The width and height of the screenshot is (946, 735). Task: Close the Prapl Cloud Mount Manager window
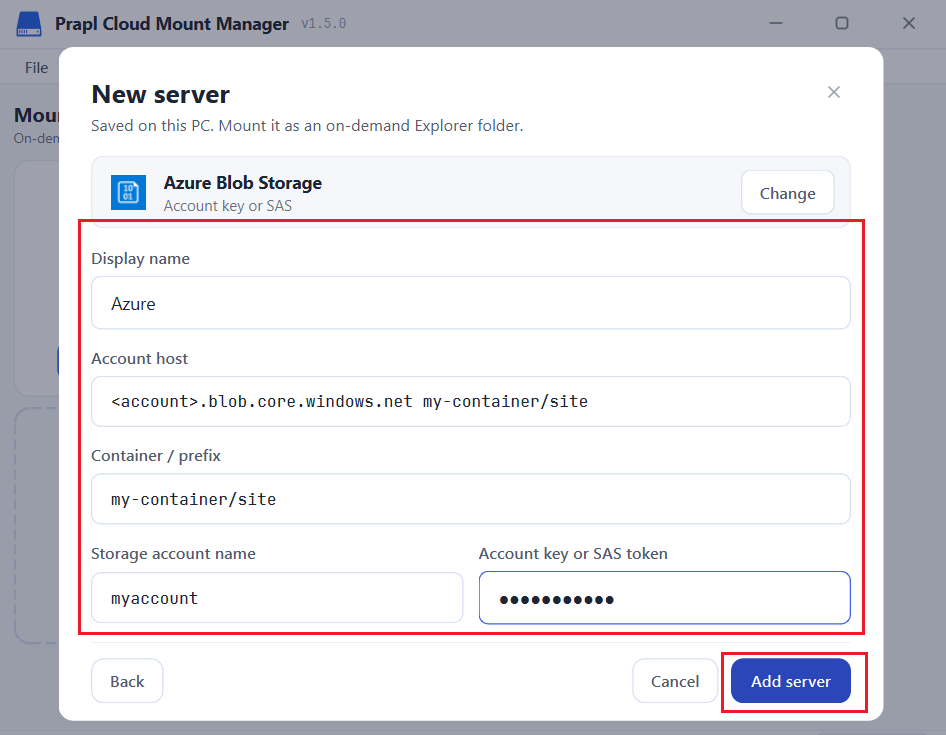[909, 23]
